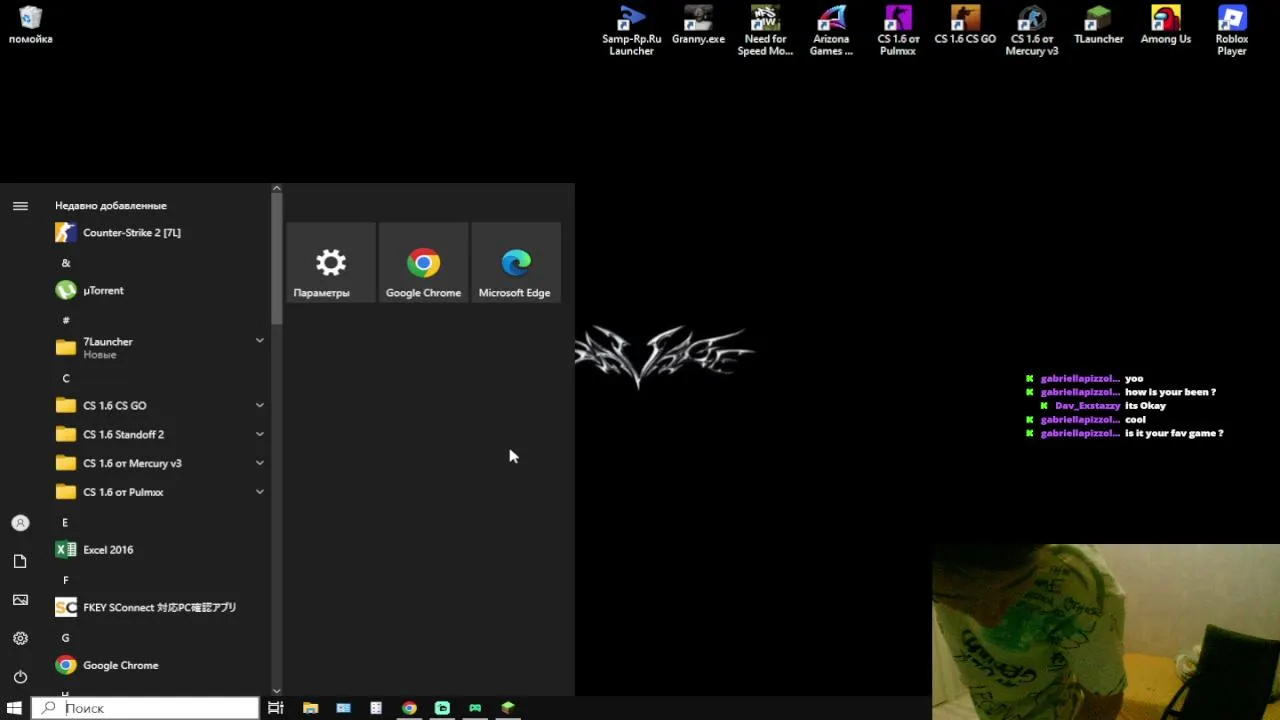The width and height of the screenshot is (1280, 720).
Task: Open CS 1.6 от Mercury v3 desktop shortcut
Action: (1031, 31)
